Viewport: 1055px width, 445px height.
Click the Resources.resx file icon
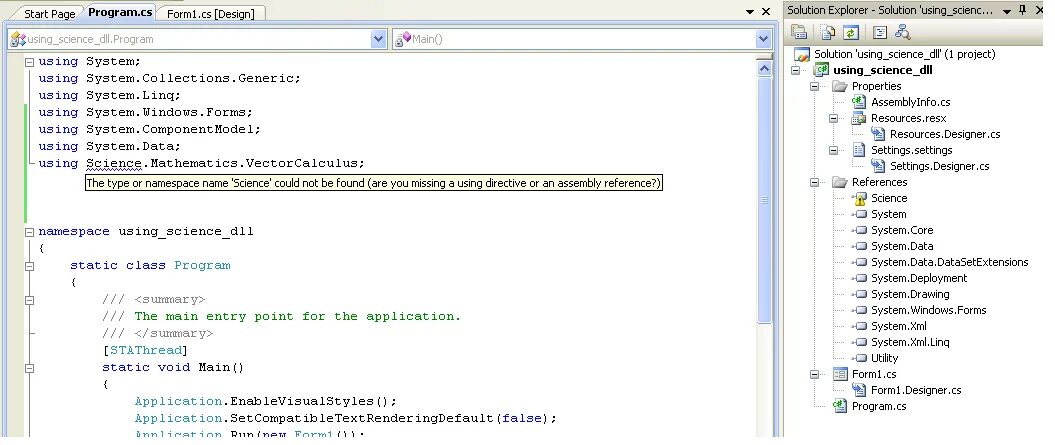pos(859,118)
